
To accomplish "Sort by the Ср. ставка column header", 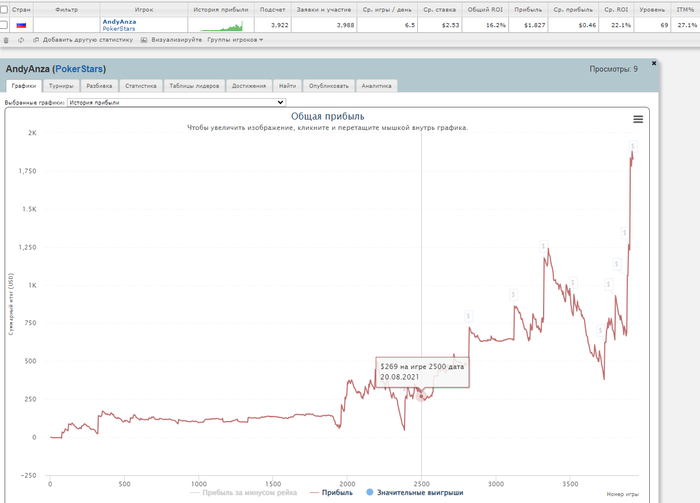I will [x=439, y=9].
